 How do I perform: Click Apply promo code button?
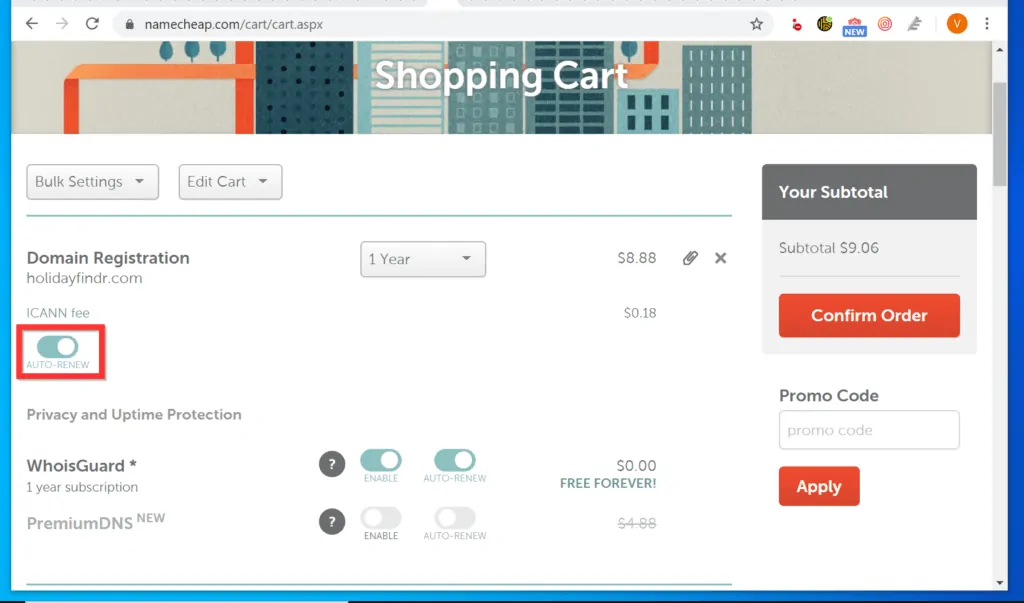pyautogui.click(x=819, y=486)
